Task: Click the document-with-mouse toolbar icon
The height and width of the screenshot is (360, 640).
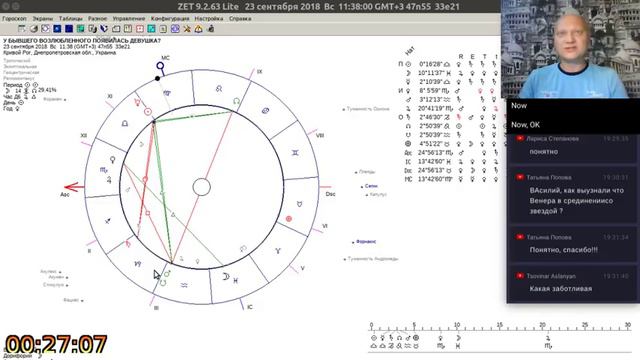Action: [93, 29]
